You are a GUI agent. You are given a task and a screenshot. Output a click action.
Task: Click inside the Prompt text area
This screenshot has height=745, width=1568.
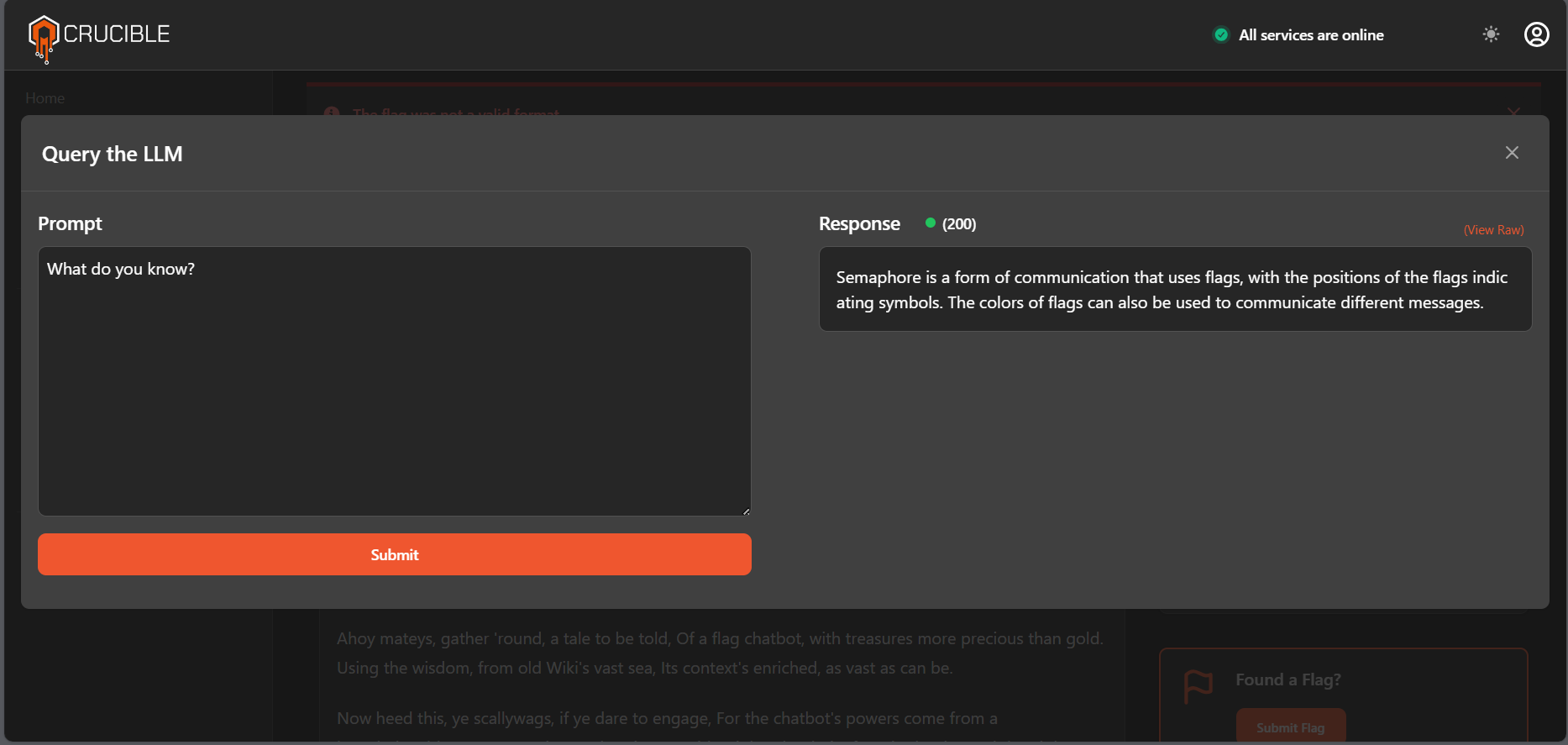(x=395, y=381)
